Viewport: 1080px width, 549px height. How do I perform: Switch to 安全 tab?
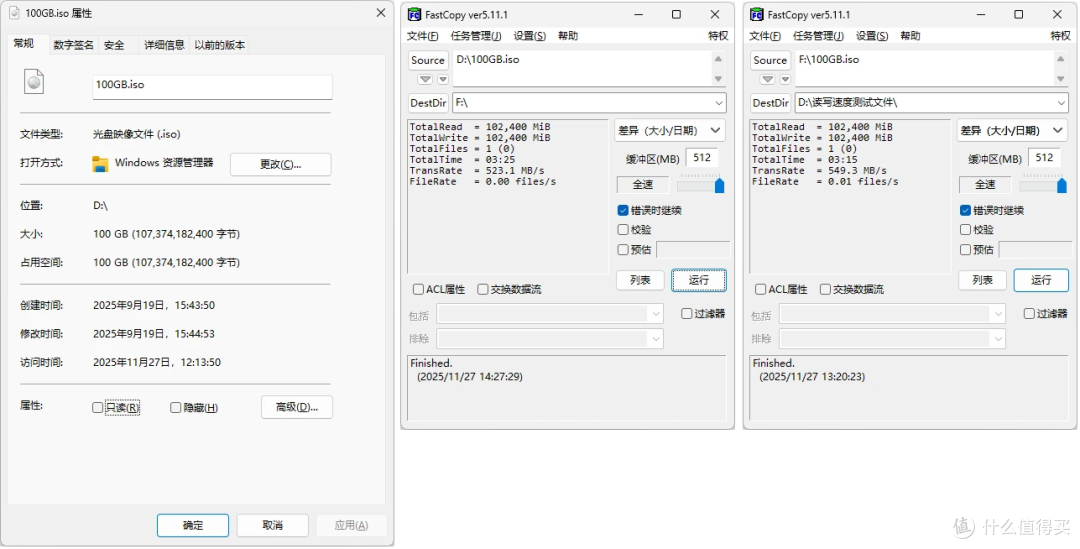point(114,45)
